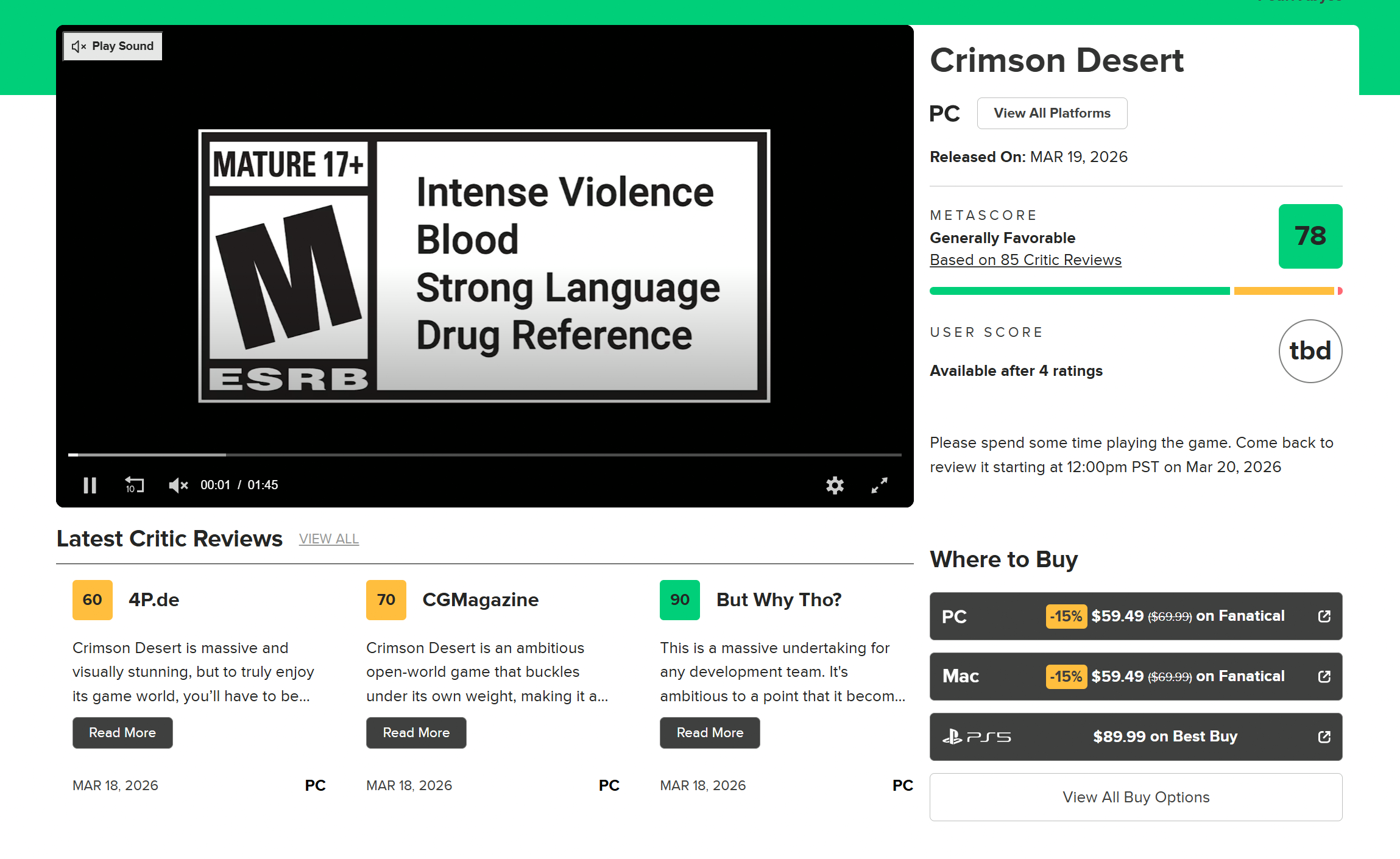This screenshot has width=1400, height=859.
Task: Unmute video with speaker icon in controls
Action: click(178, 485)
